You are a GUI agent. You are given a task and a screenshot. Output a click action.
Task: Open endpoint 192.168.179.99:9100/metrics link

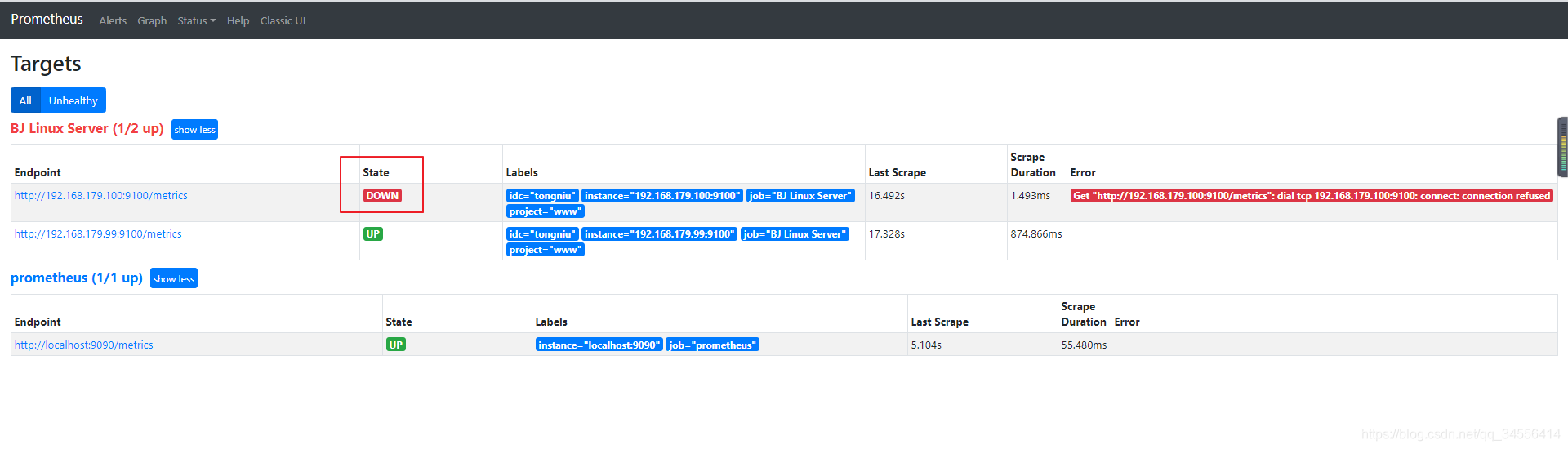pyautogui.click(x=98, y=233)
